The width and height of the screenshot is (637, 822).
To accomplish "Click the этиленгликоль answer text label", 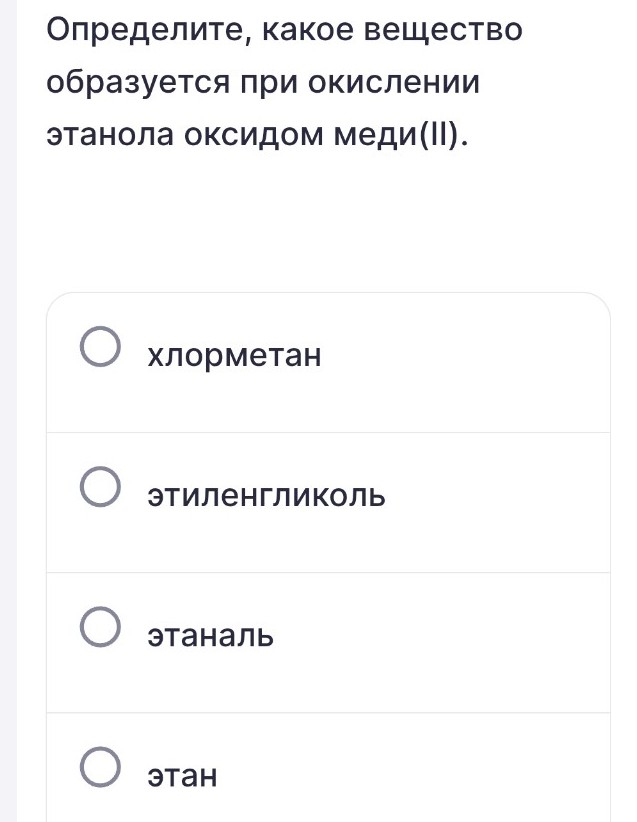I will coord(265,494).
